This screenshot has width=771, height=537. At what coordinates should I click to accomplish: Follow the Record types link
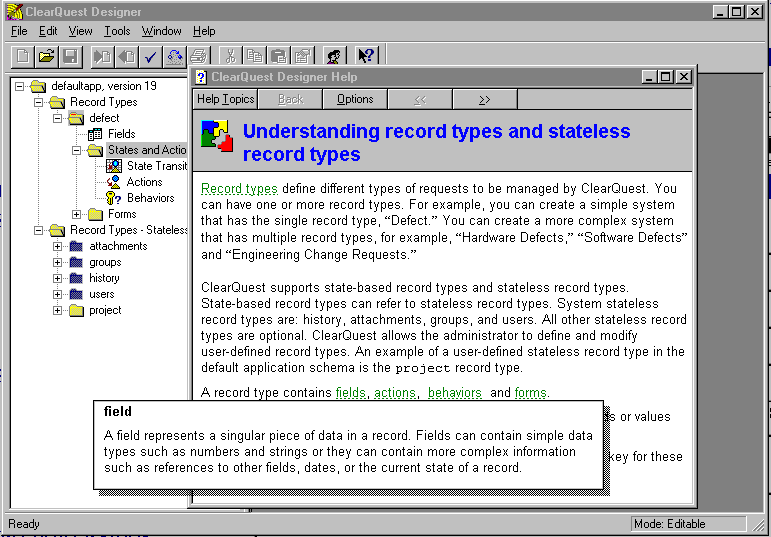239,189
